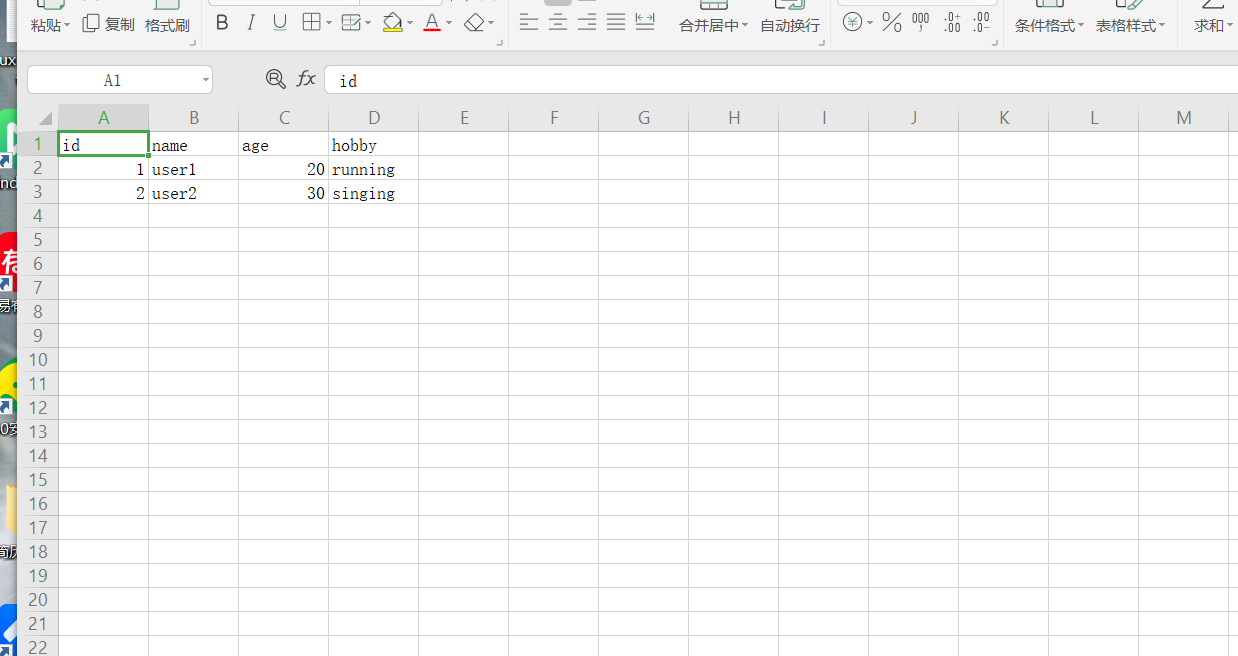Image resolution: width=1238 pixels, height=656 pixels.
Task: Expand the borders dropdown arrow
Action: [x=329, y=23]
